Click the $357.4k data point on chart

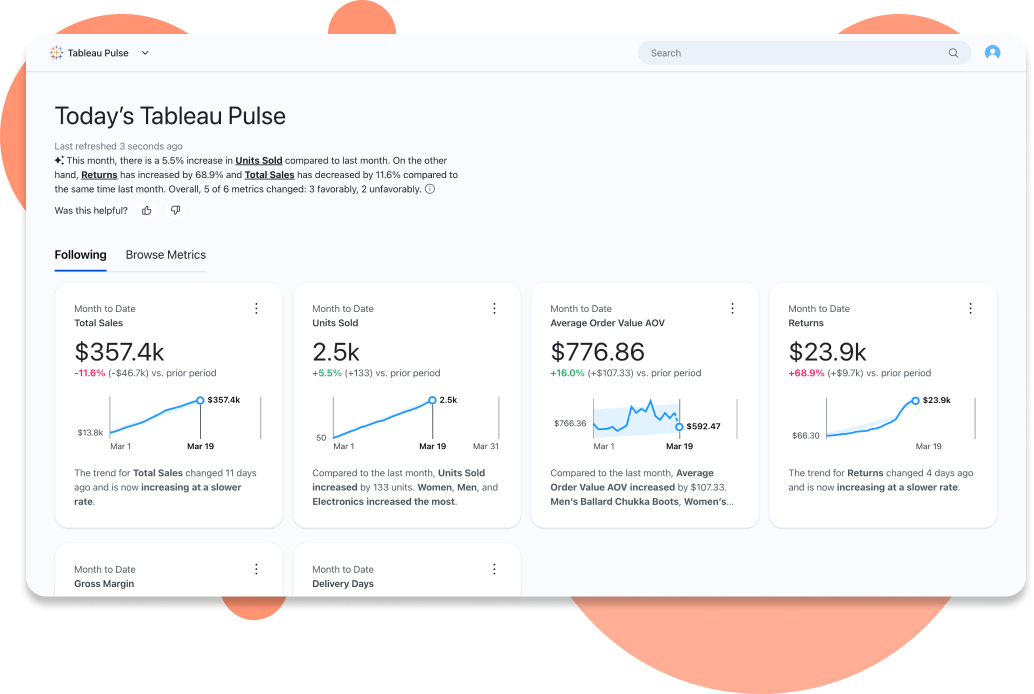point(200,400)
